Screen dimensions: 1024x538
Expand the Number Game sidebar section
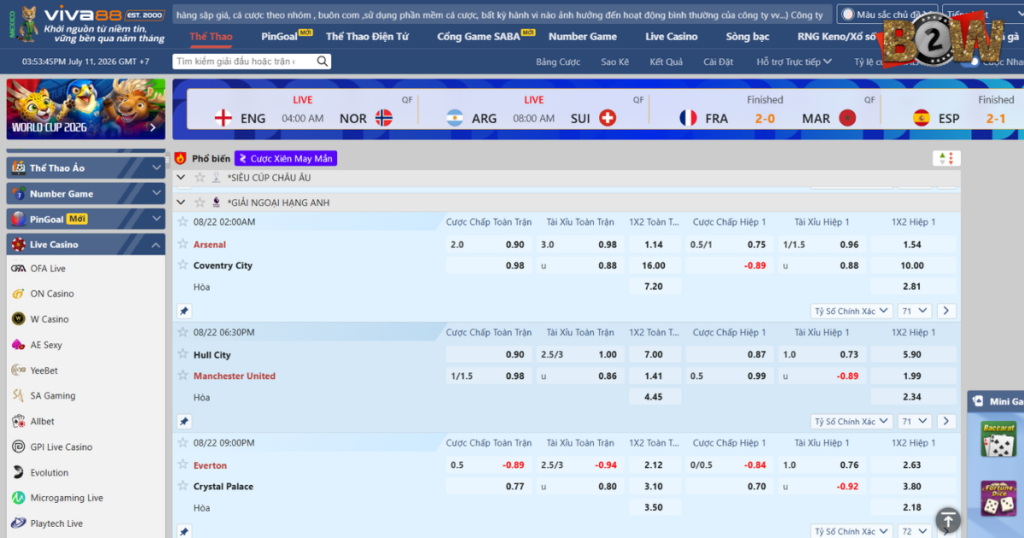pyautogui.click(x=86, y=193)
